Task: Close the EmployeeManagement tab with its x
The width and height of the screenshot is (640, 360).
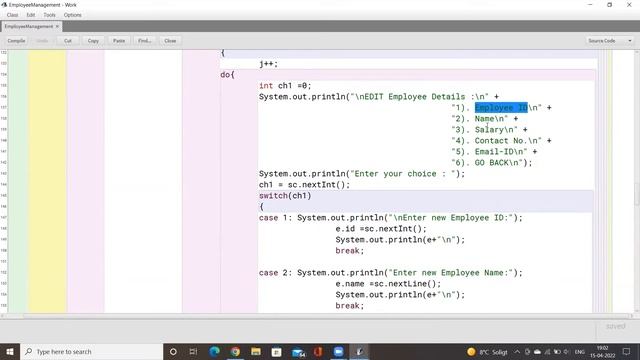Action: pyautogui.click(x=57, y=27)
